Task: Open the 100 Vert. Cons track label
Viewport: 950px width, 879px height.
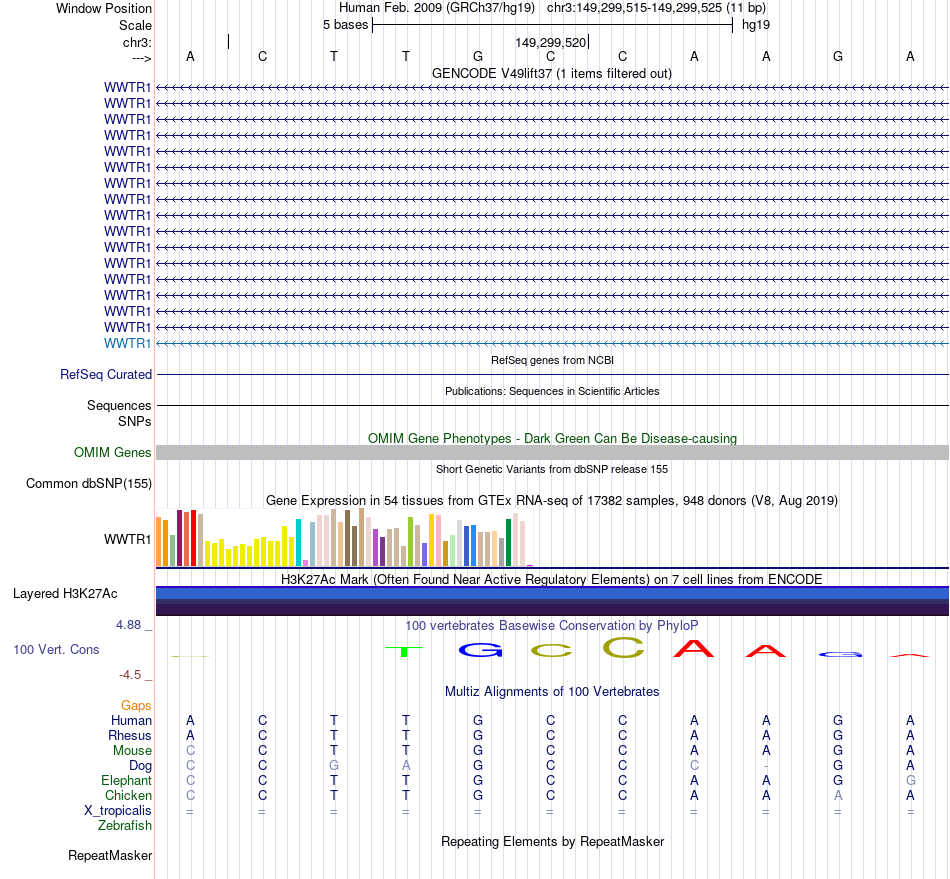Action: [x=56, y=649]
